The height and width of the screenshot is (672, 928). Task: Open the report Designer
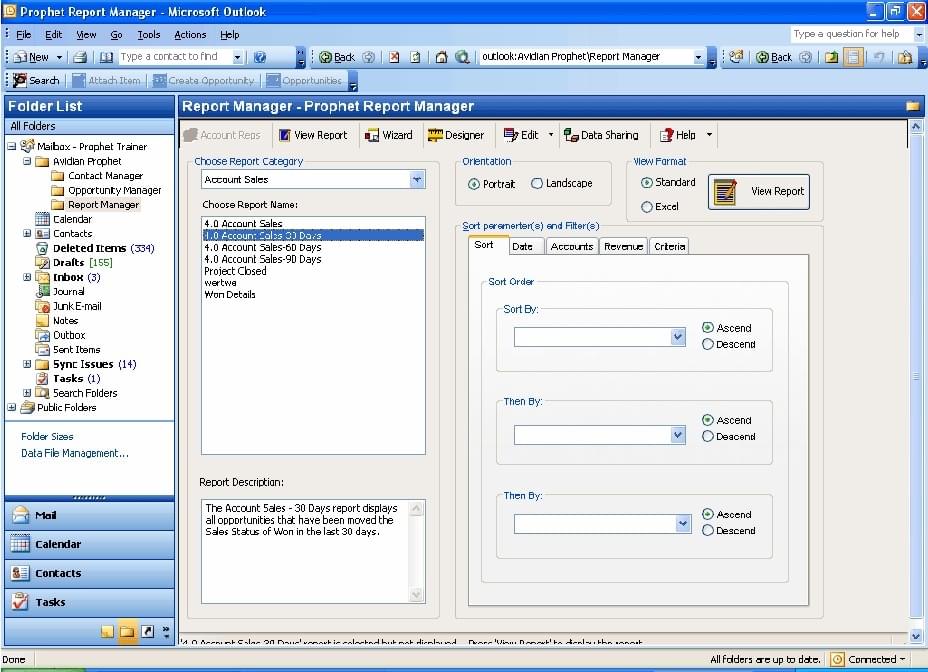[456, 135]
